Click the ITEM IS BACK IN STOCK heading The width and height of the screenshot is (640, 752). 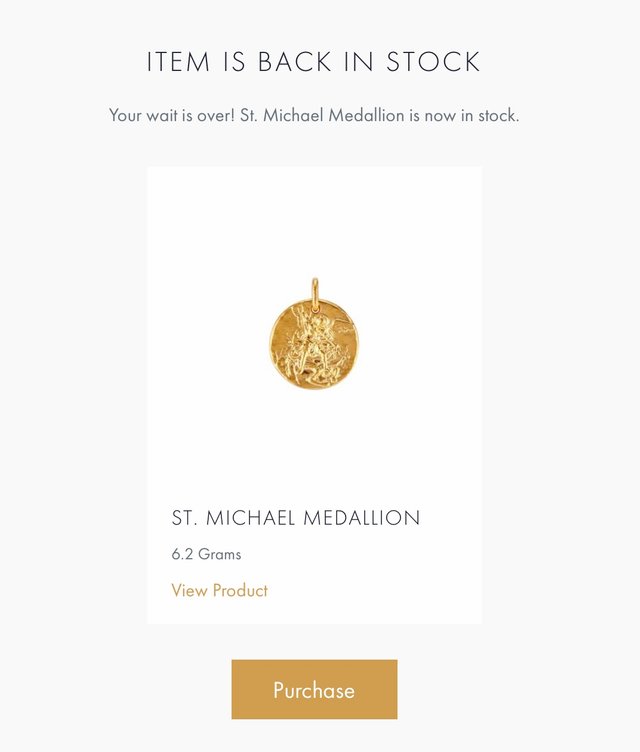pos(313,61)
